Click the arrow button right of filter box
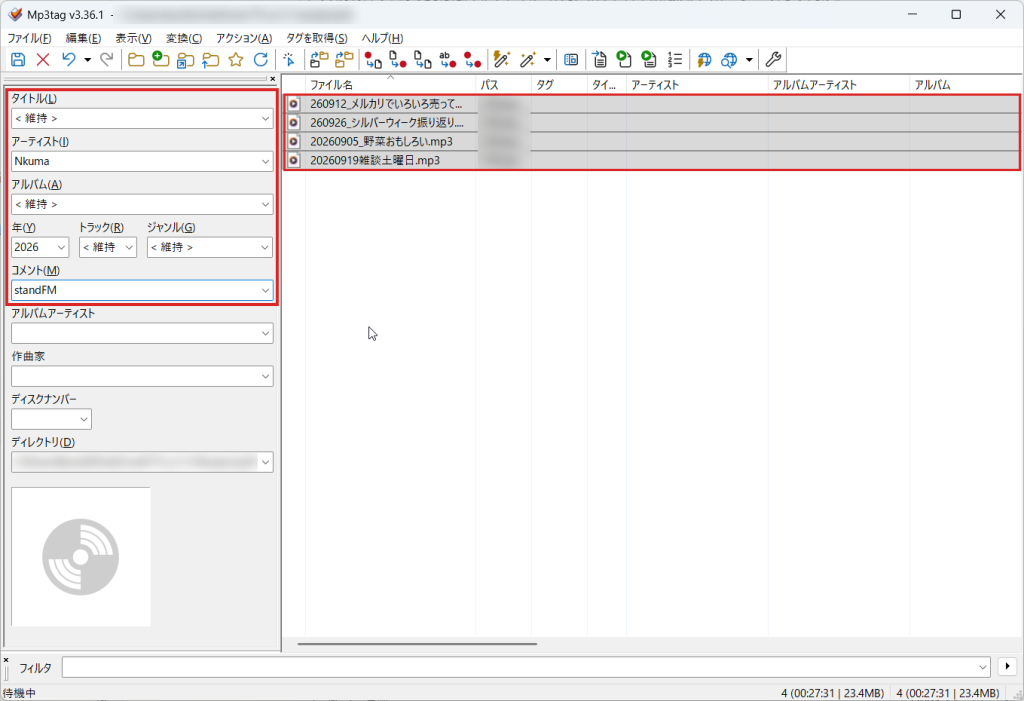The height and width of the screenshot is (701, 1024). 1008,666
